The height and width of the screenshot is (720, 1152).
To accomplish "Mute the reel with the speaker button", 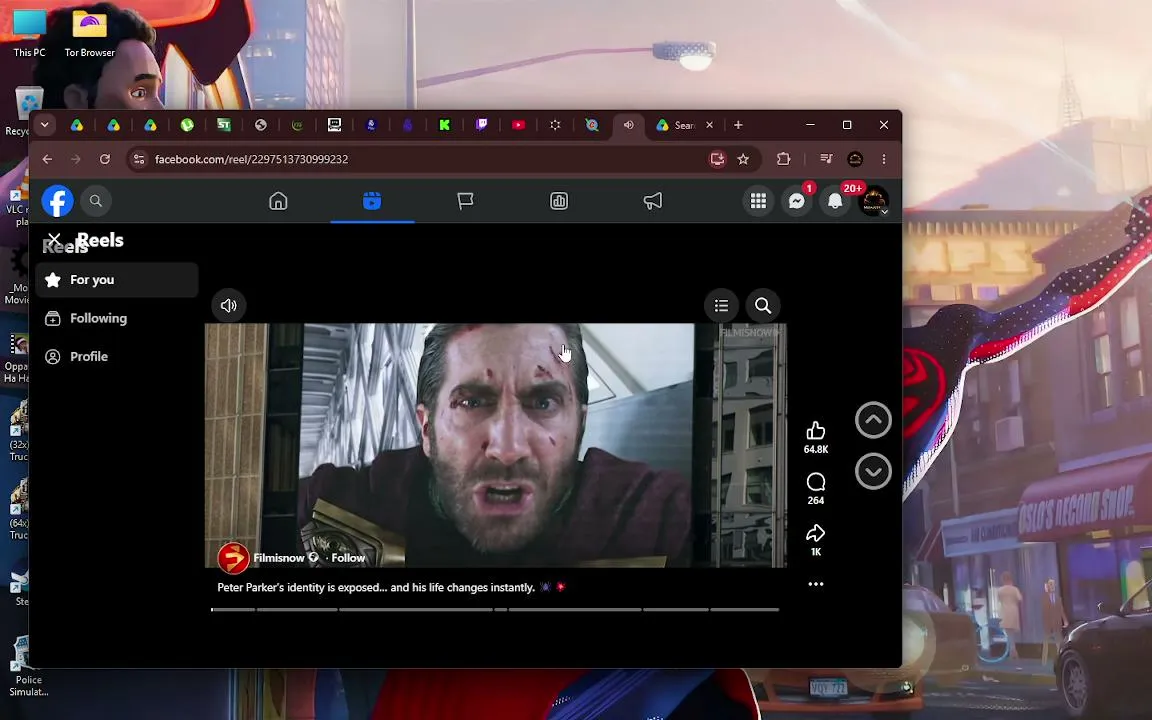I will [x=228, y=306].
